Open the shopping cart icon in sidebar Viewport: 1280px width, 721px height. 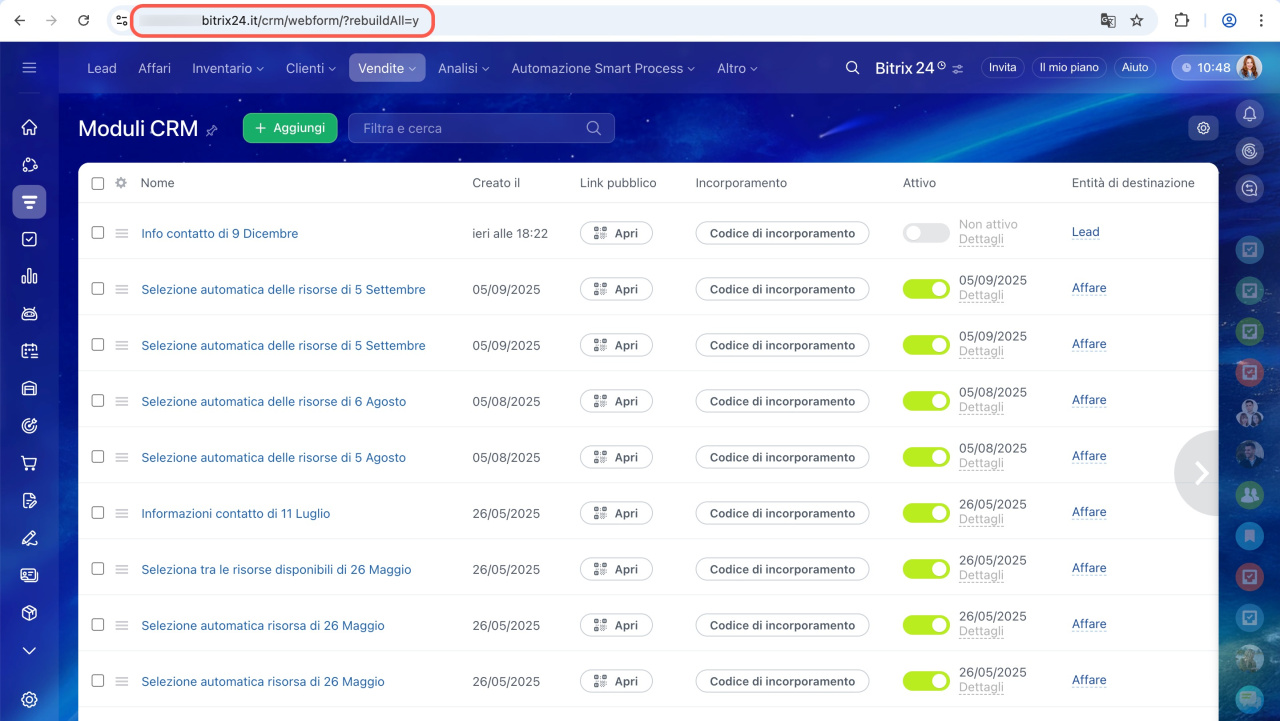click(29, 463)
